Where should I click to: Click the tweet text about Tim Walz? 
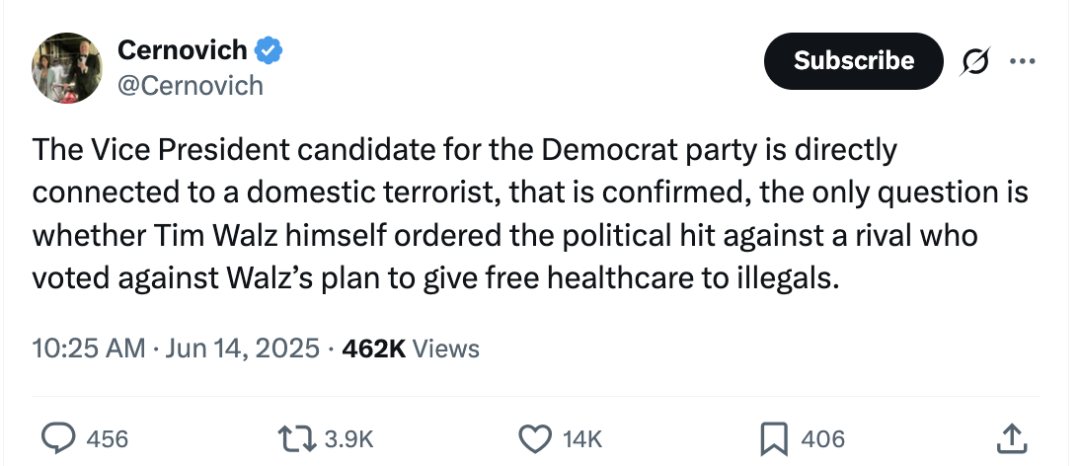point(530,213)
